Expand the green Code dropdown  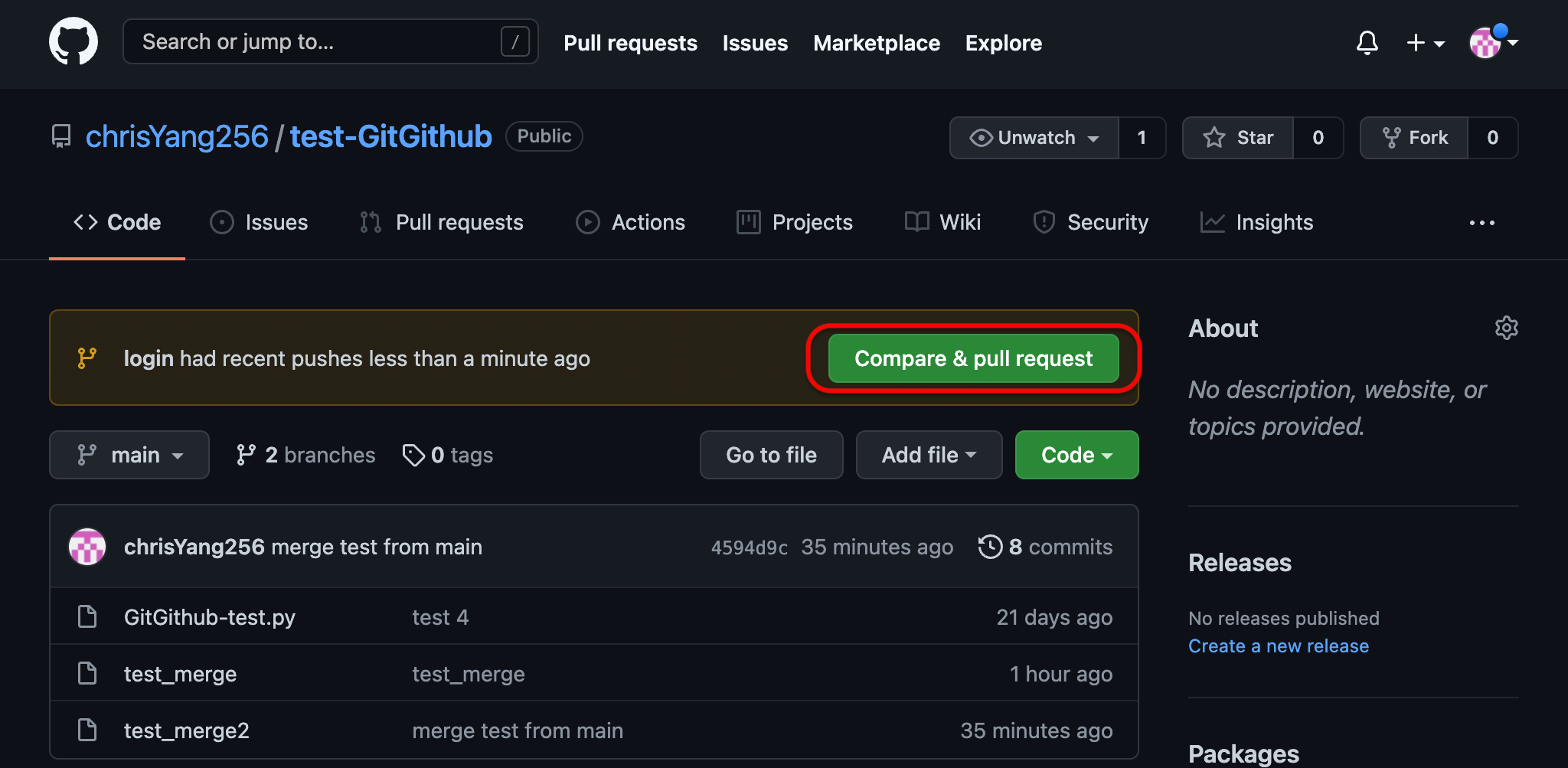click(x=1076, y=455)
